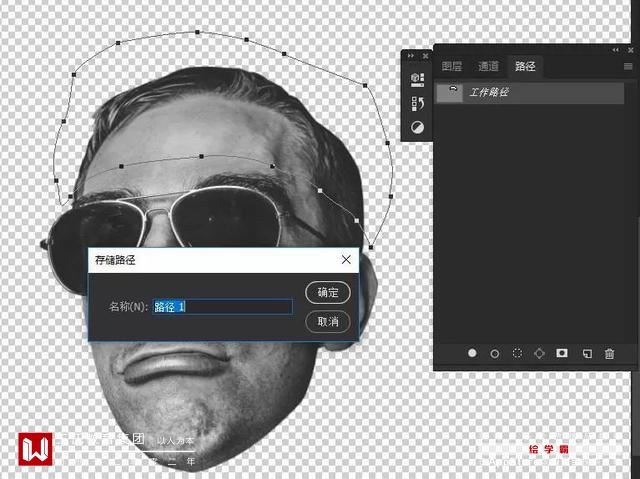Image resolution: width=640 pixels, height=479 pixels.
Task: Click the topmost anchor point of the path
Action: (x=197, y=32)
